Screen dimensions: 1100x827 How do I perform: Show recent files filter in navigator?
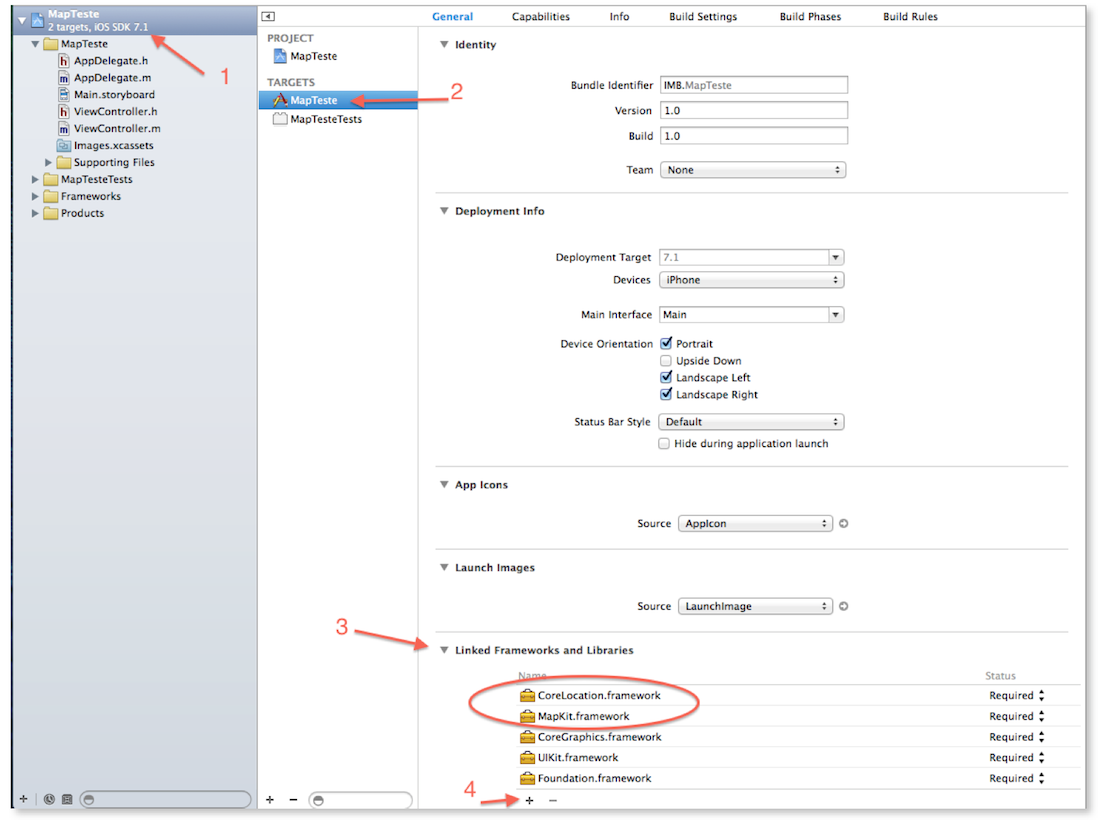click(49, 799)
